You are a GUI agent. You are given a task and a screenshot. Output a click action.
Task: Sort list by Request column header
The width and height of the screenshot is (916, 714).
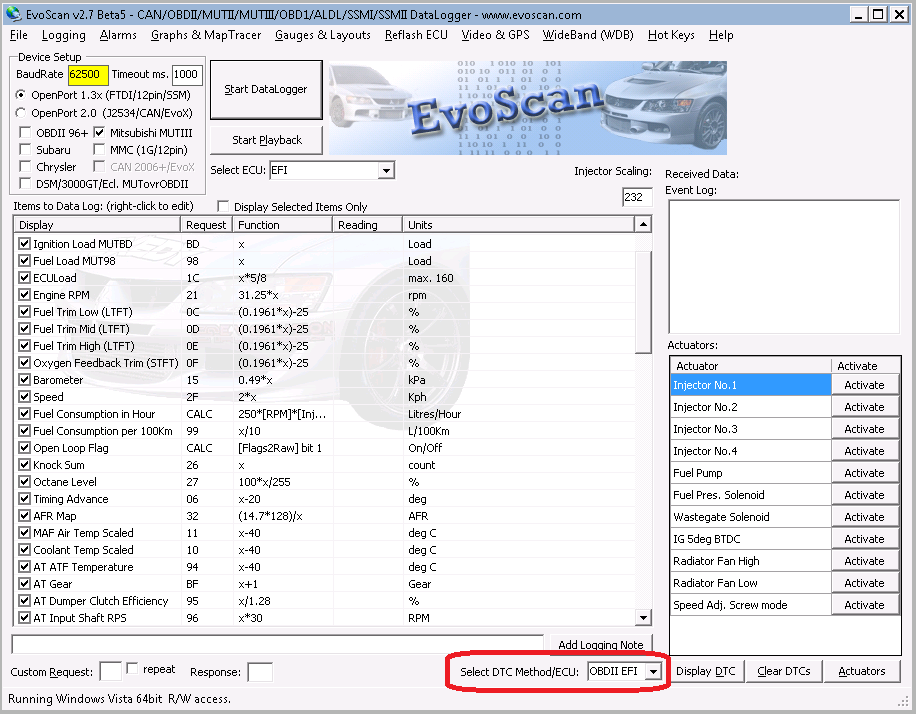point(206,225)
